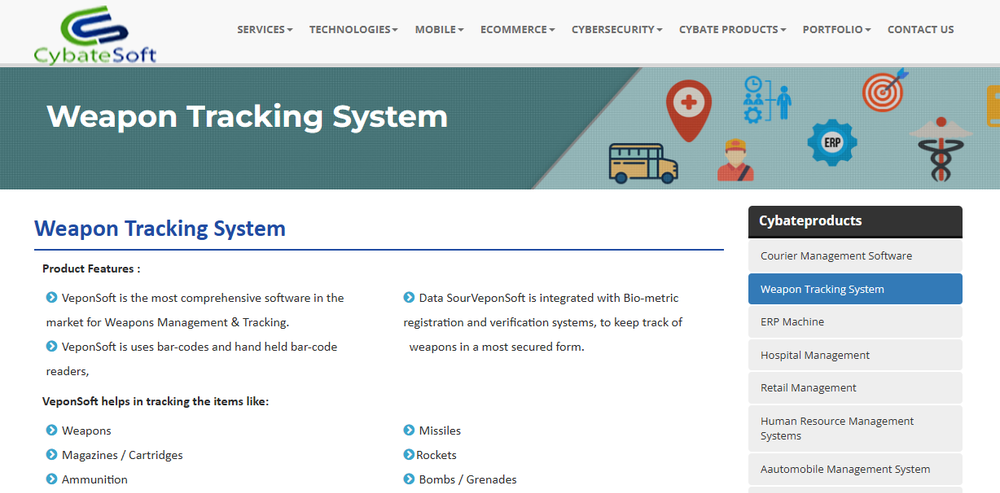Screen dimensions: 1000x493
Task: Open Aautomobile Management System link
Action: pos(855,469)
